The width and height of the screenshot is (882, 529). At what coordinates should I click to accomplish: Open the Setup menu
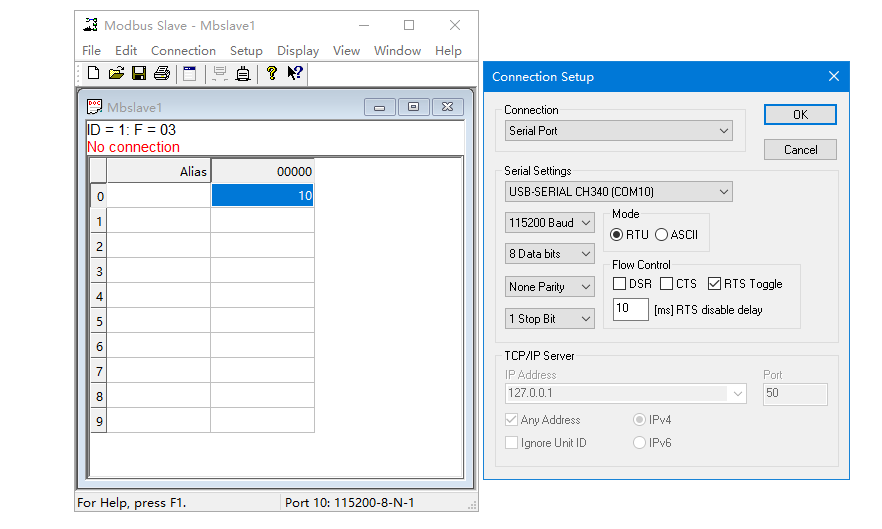click(x=246, y=50)
